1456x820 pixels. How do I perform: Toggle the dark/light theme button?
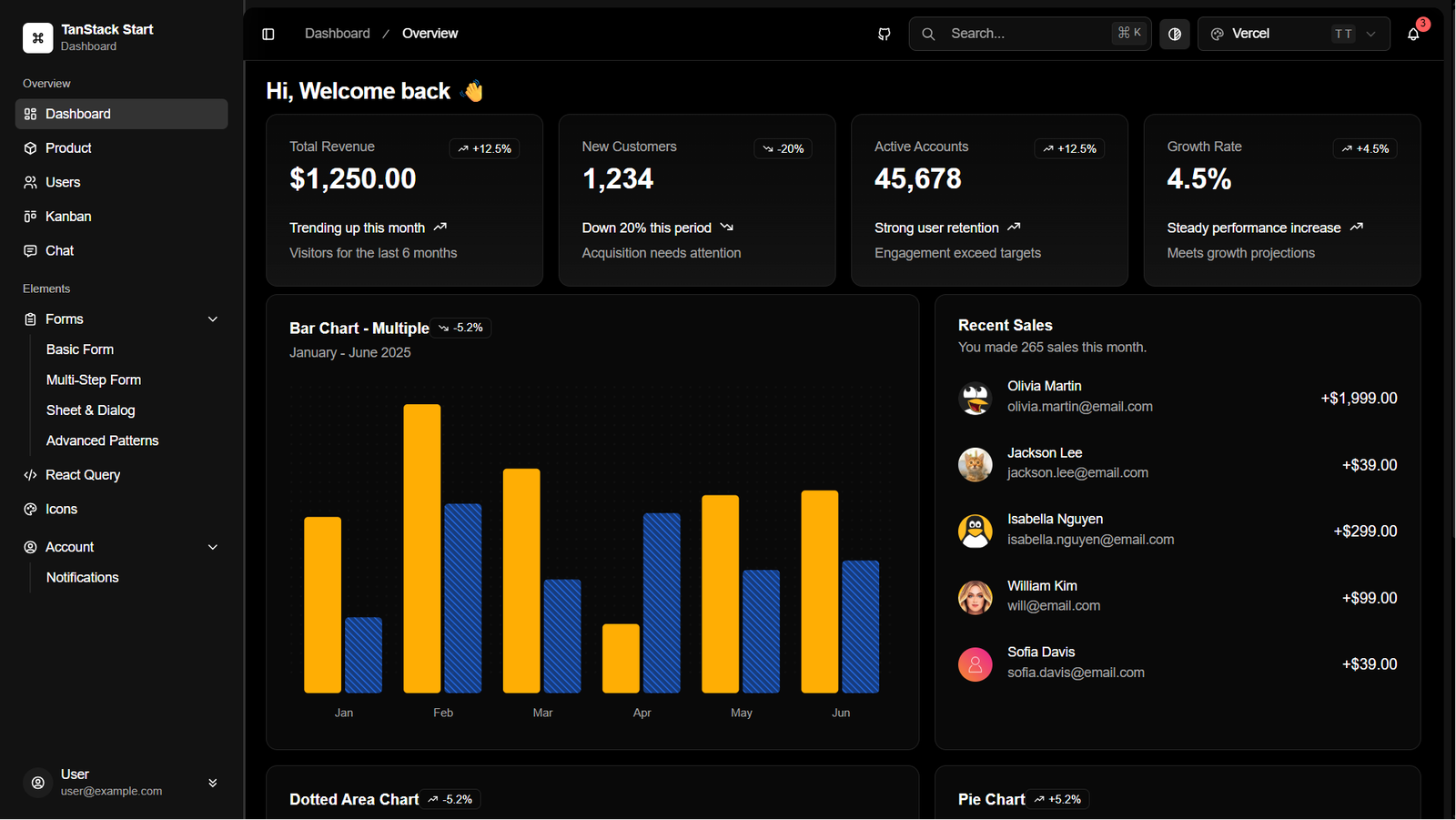tap(1175, 34)
